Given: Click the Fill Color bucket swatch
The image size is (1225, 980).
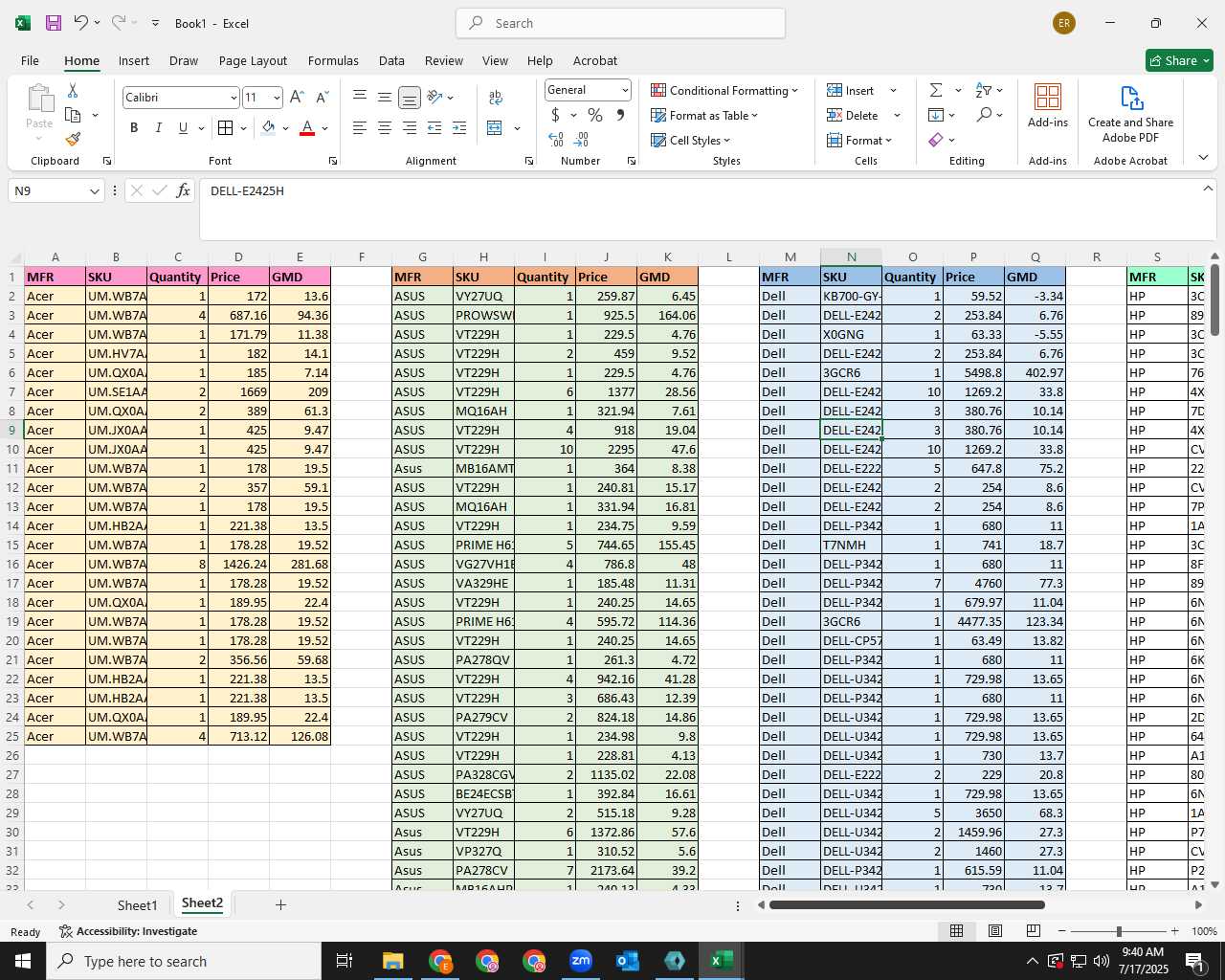Looking at the screenshot, I should (268, 127).
